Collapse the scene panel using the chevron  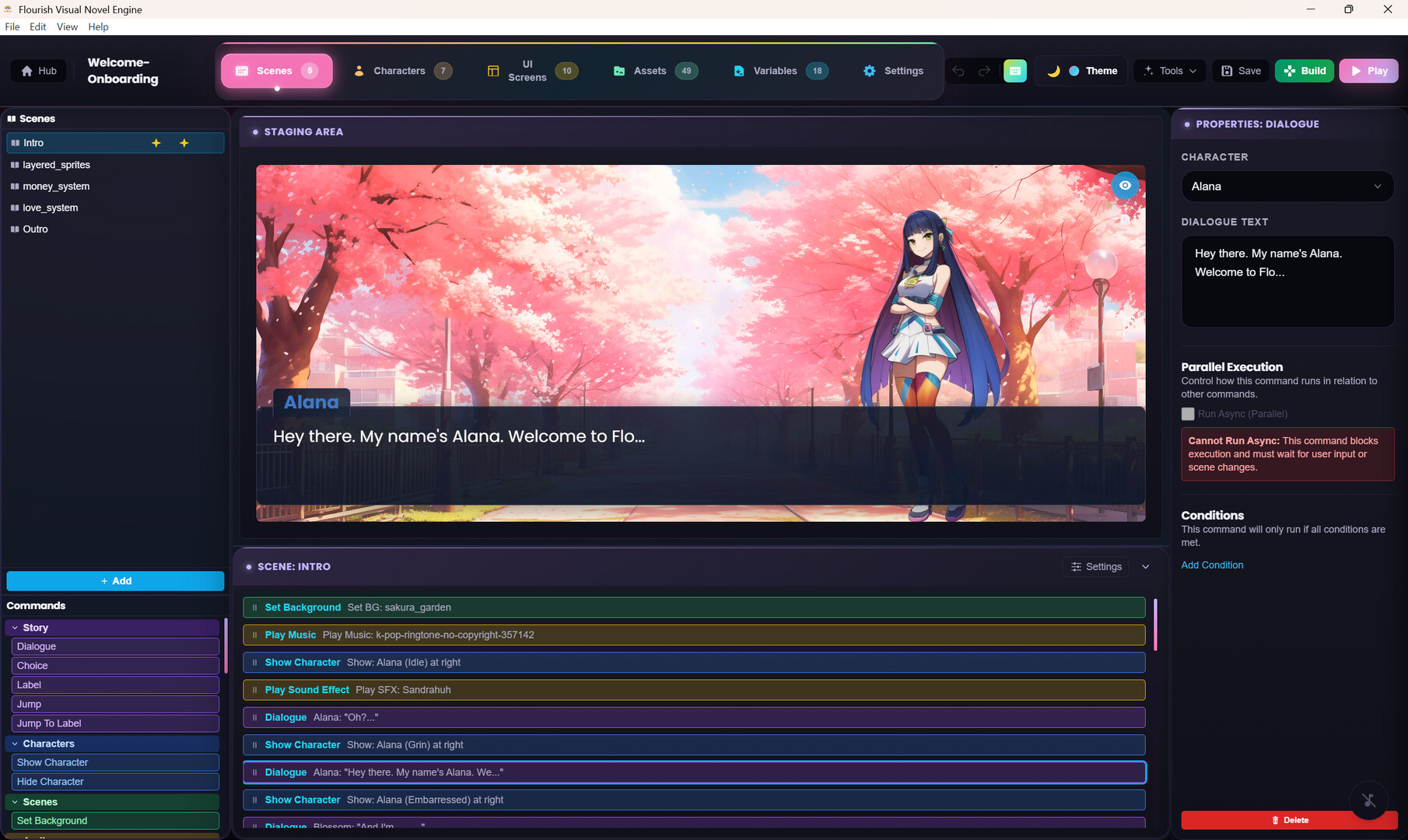pyautogui.click(x=1145, y=567)
